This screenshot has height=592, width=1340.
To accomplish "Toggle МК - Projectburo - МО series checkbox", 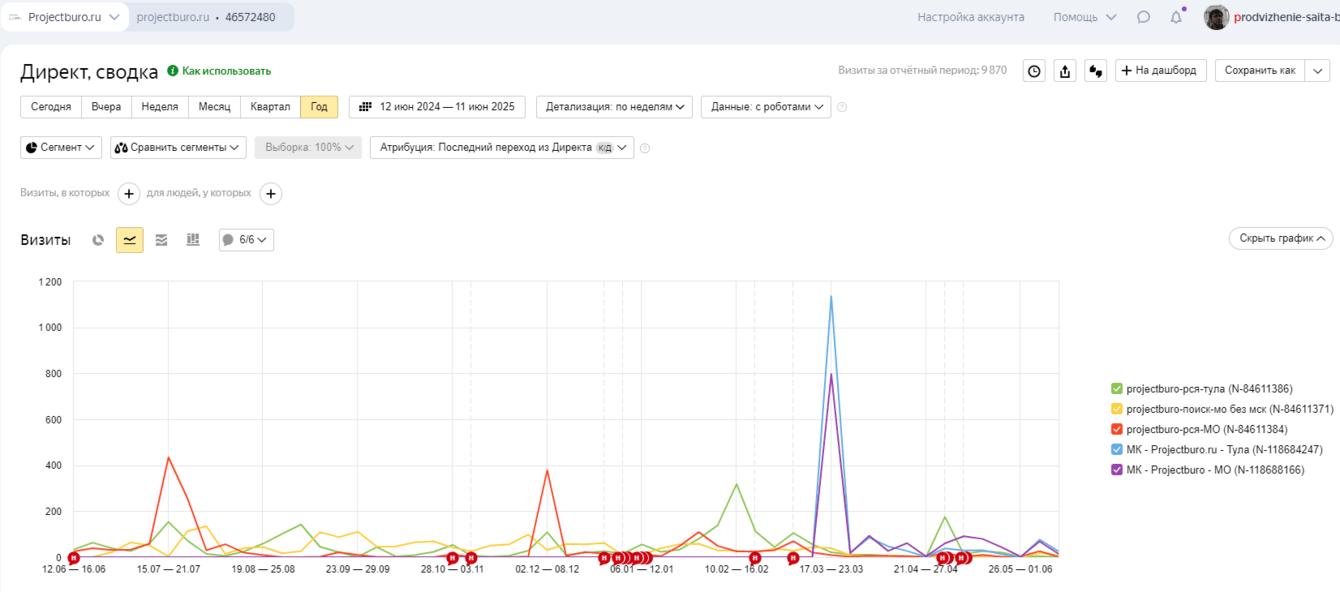I will point(1117,470).
